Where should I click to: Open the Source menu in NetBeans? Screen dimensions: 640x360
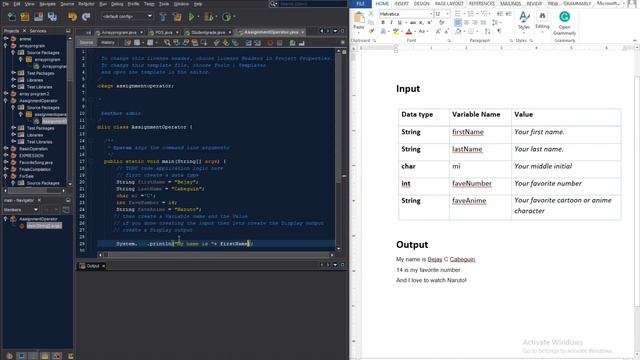67,4
